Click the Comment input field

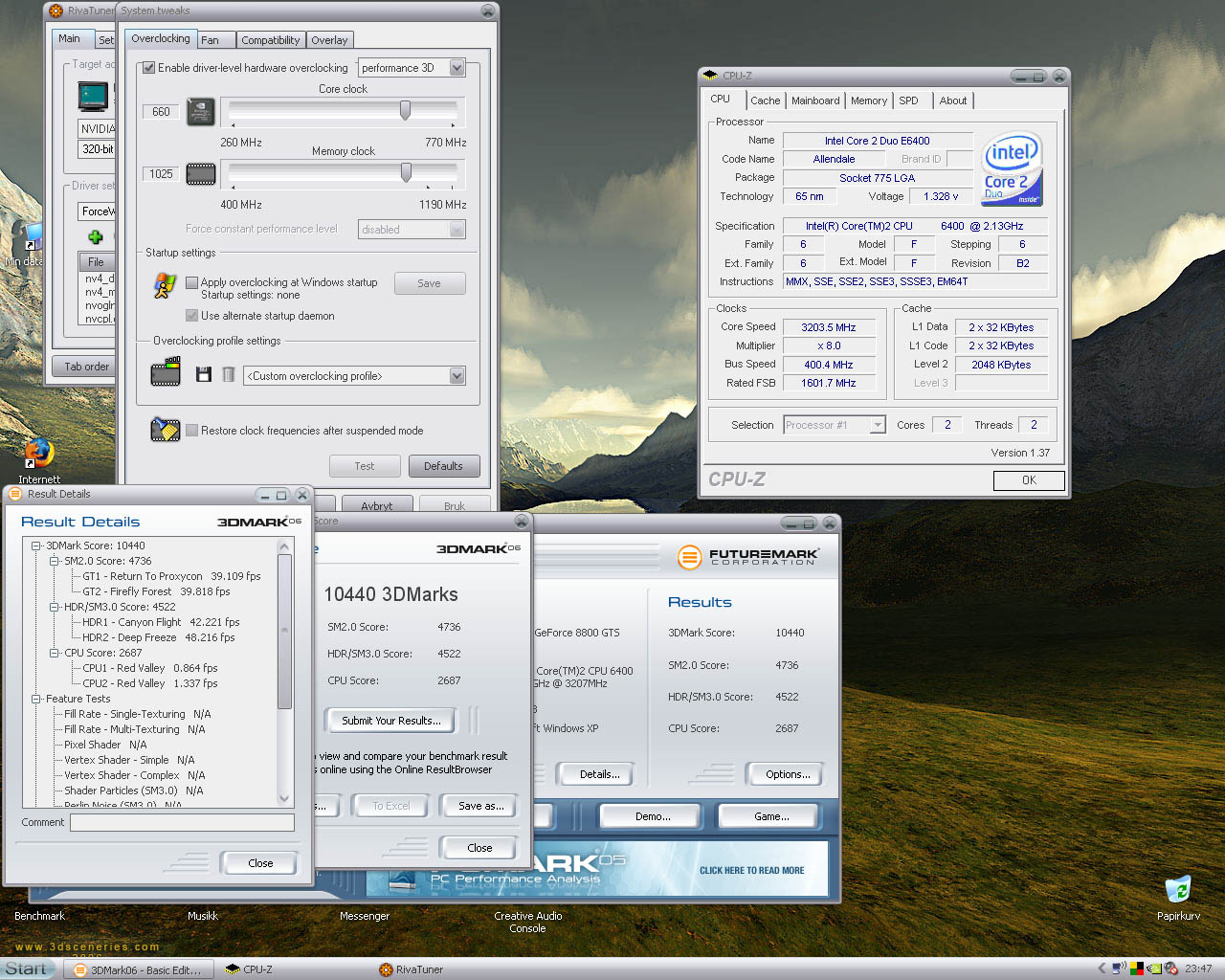coord(182,822)
